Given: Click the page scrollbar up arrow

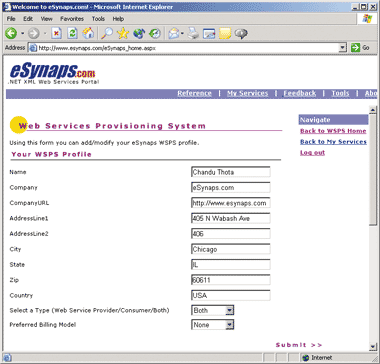Looking at the screenshot, I should [373, 110].
